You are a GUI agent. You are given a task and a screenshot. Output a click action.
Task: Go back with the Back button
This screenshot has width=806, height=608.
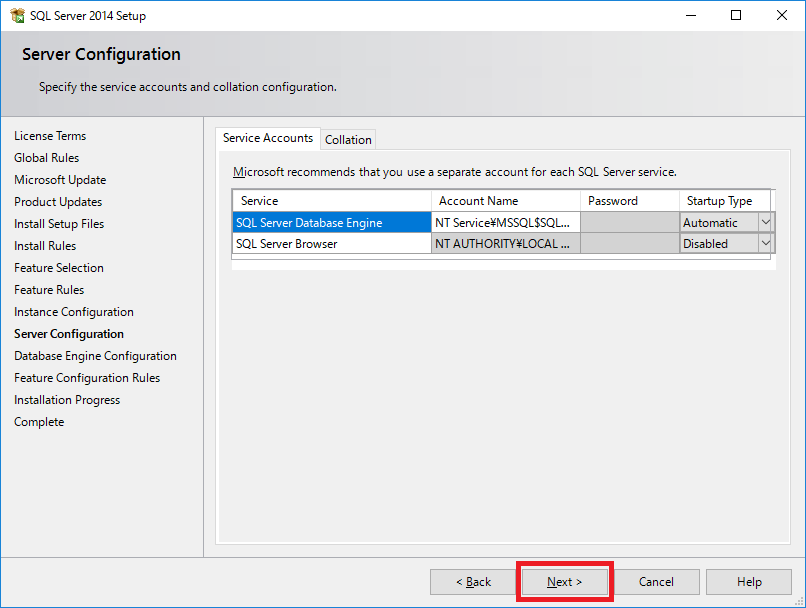473,582
